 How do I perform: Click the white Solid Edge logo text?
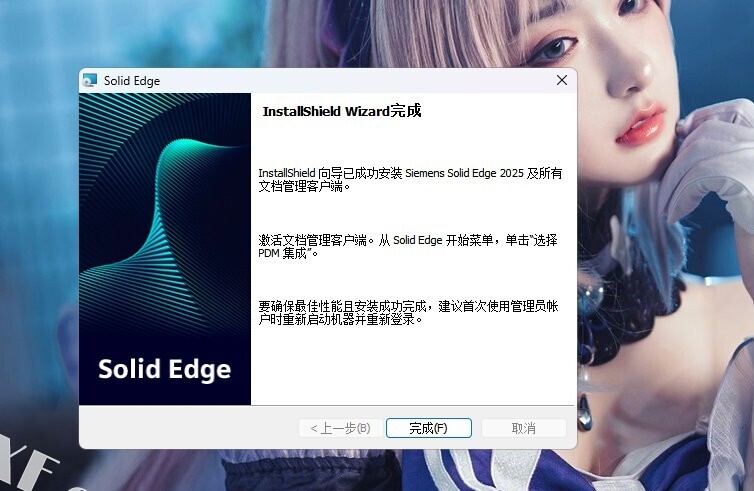(164, 369)
